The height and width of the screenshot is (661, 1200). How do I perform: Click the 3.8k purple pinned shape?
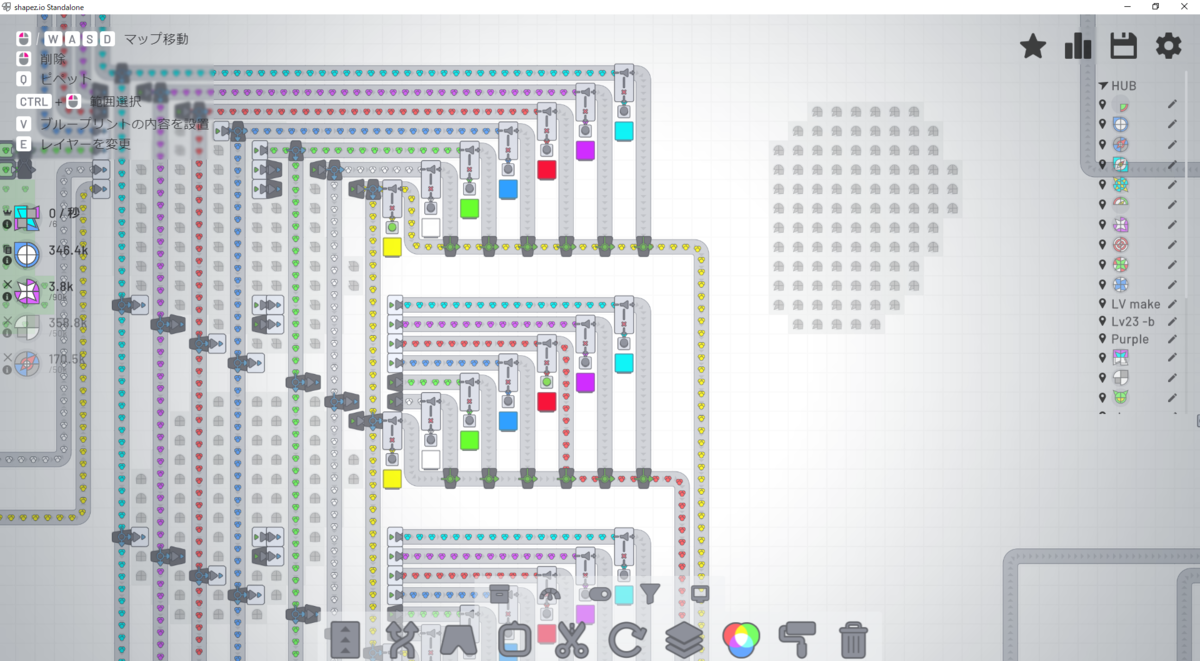[x=27, y=291]
